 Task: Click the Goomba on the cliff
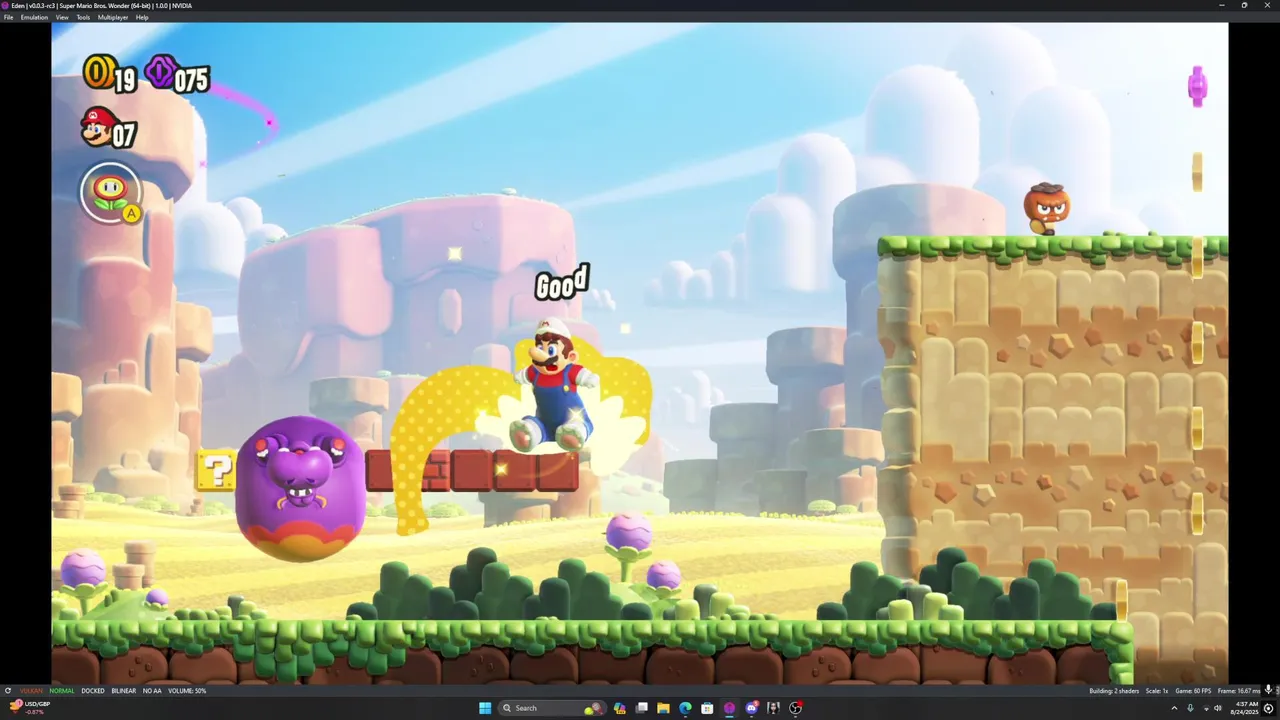1046,209
